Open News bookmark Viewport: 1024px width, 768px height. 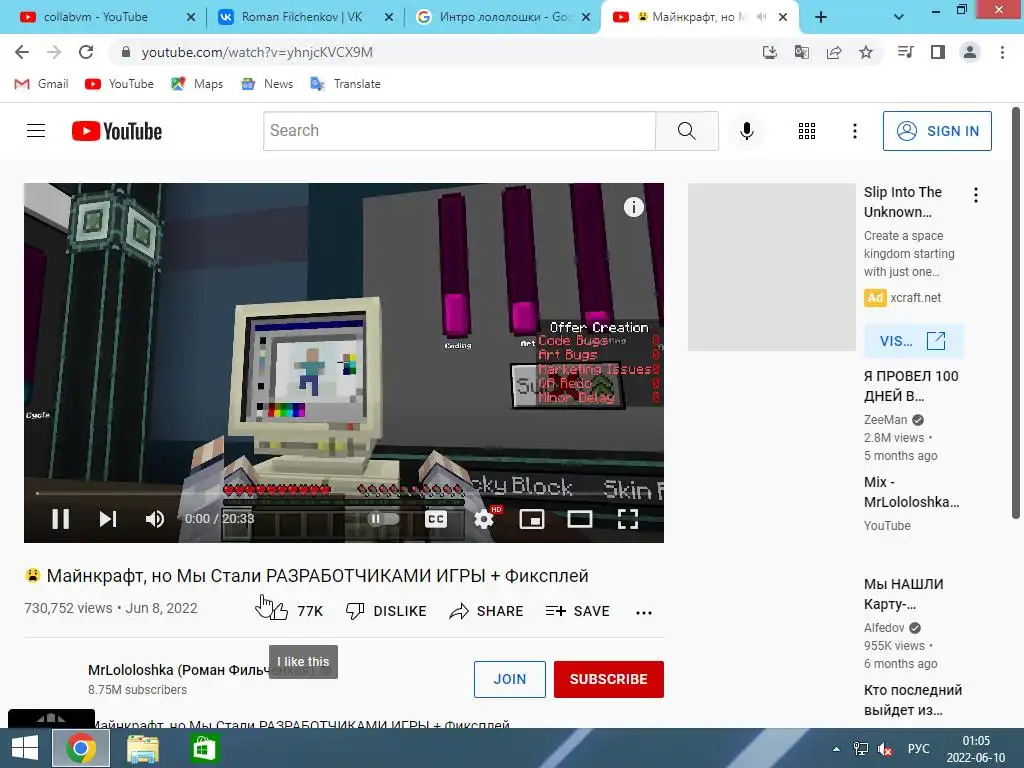coord(267,84)
